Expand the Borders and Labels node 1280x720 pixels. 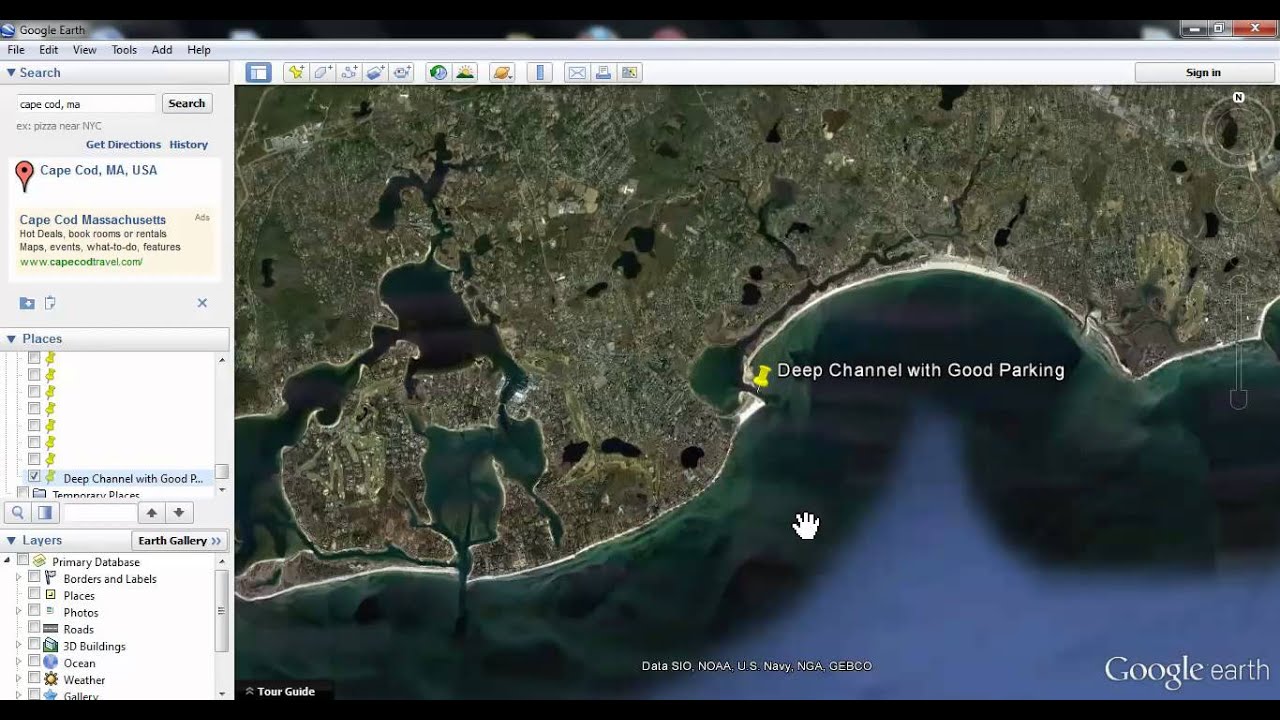pos(18,578)
